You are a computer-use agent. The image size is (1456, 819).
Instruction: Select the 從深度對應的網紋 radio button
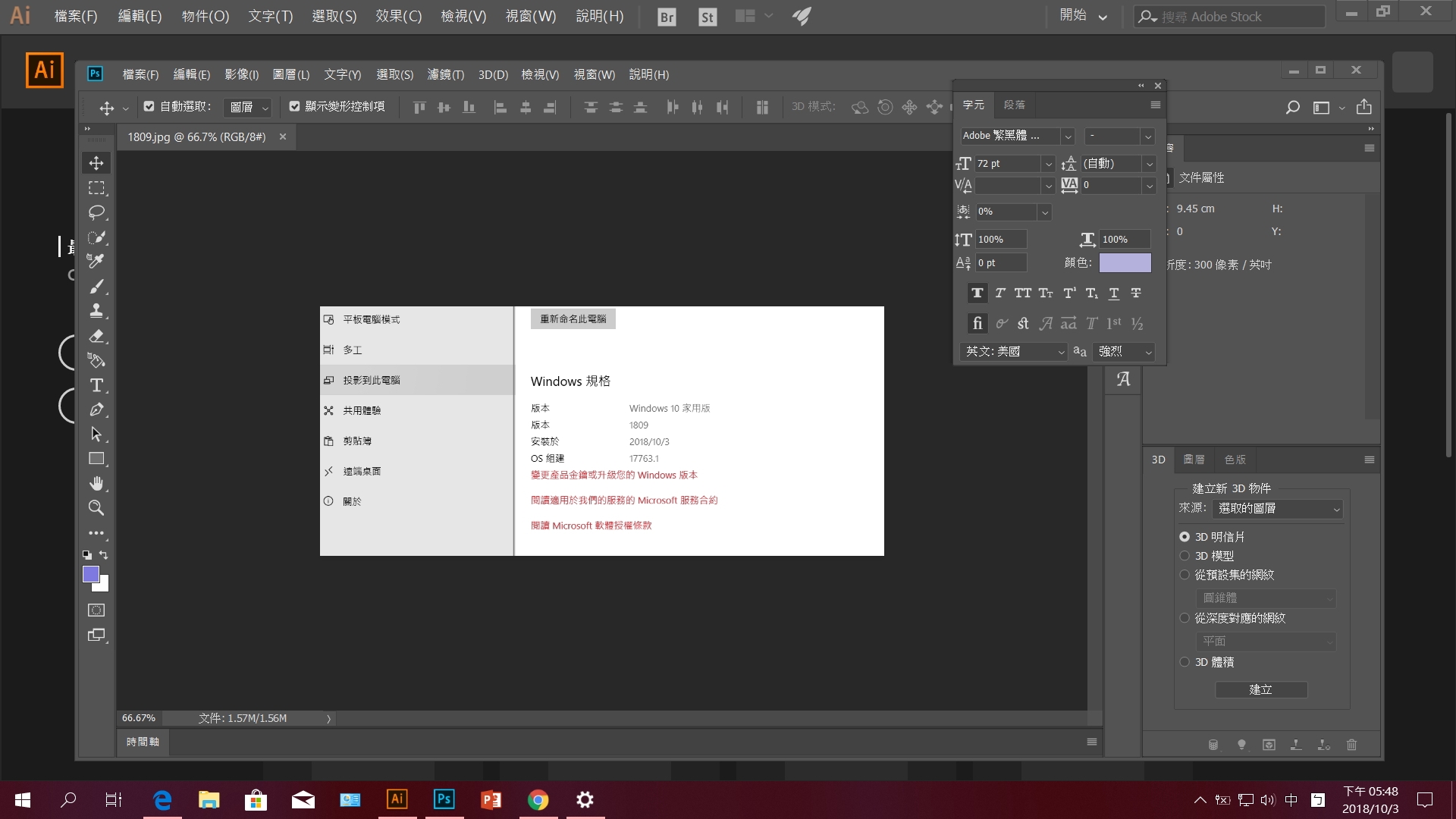click(x=1185, y=618)
